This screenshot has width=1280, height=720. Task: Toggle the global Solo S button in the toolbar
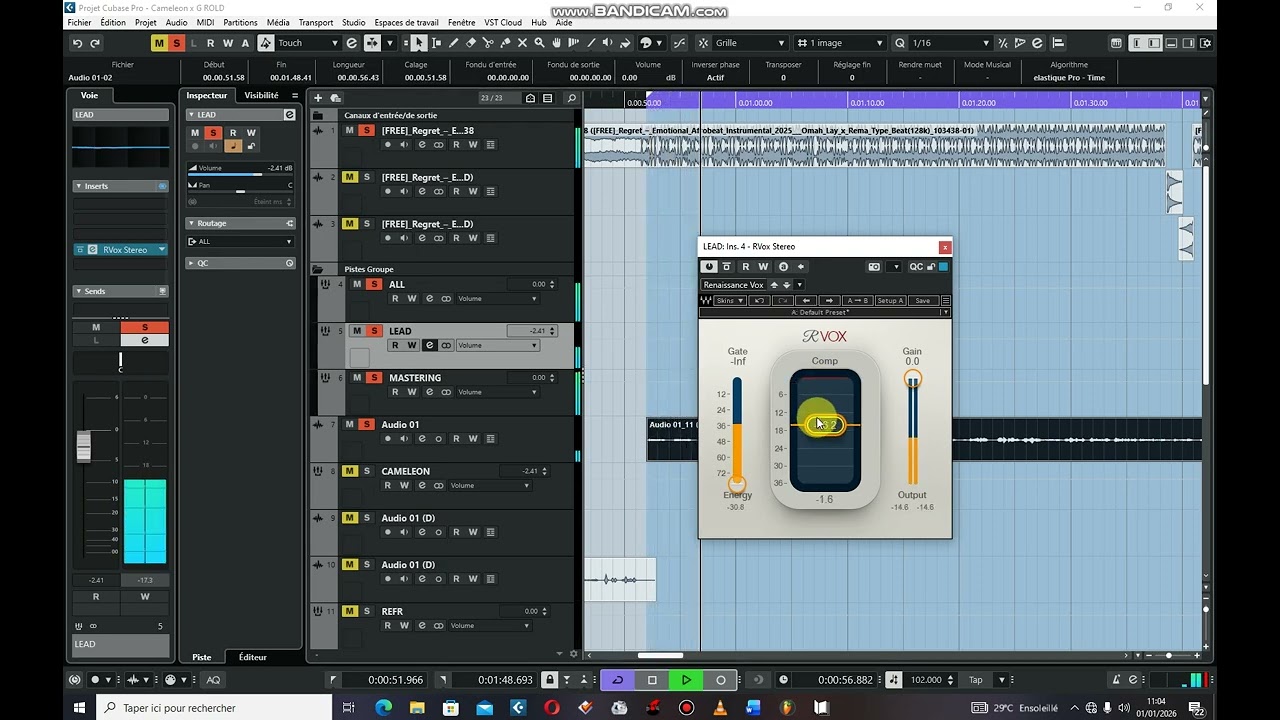[x=176, y=43]
